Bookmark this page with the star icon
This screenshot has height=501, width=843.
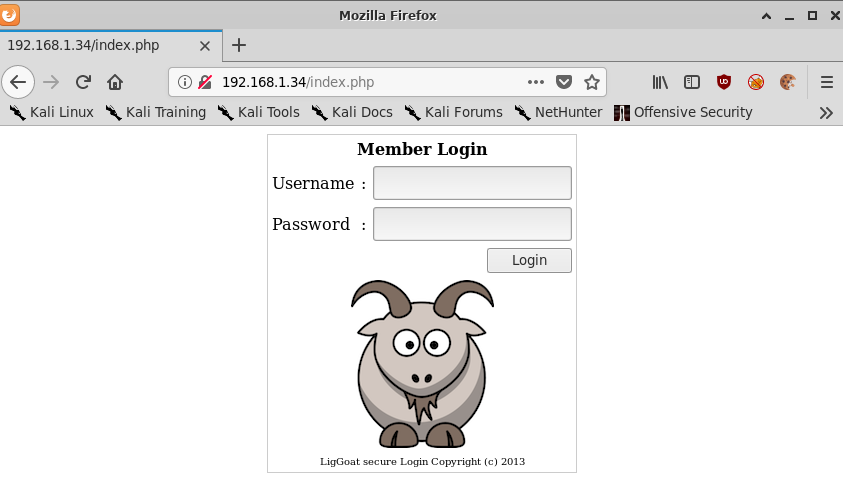(591, 82)
